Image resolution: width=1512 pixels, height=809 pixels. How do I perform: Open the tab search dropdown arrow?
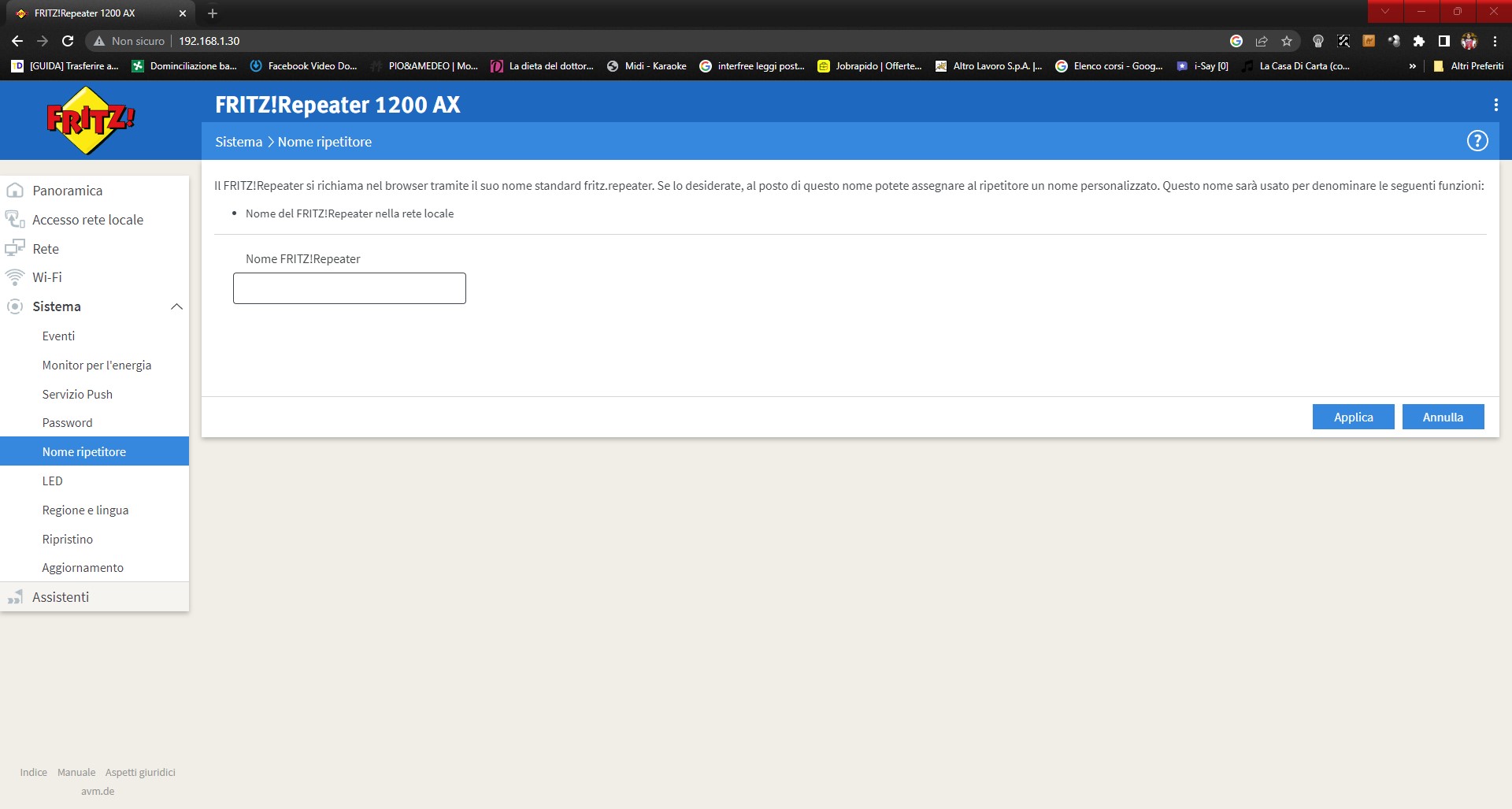1385,11
